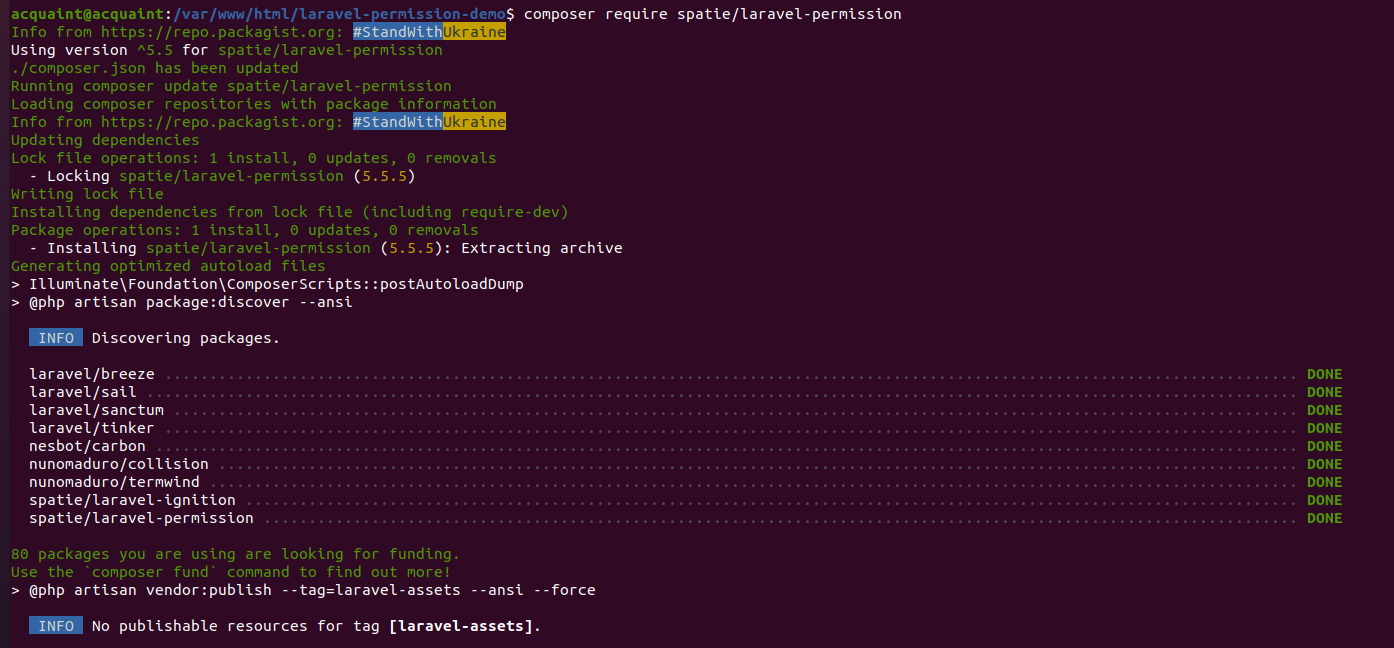Click the nunomaduro/collision package entry

(119, 464)
